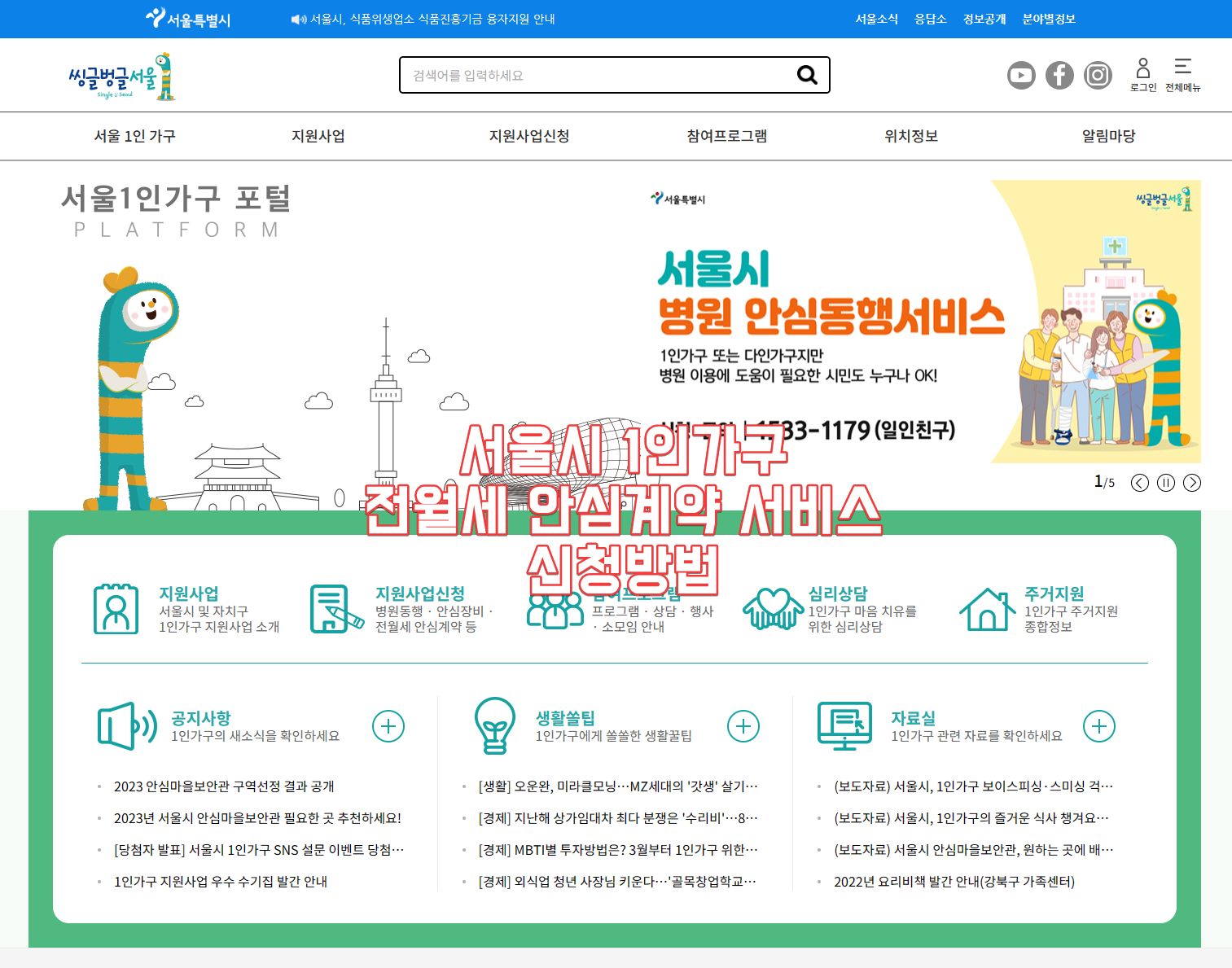Click the 생활쏠팁 section title
The image size is (1232, 968).
point(565,718)
